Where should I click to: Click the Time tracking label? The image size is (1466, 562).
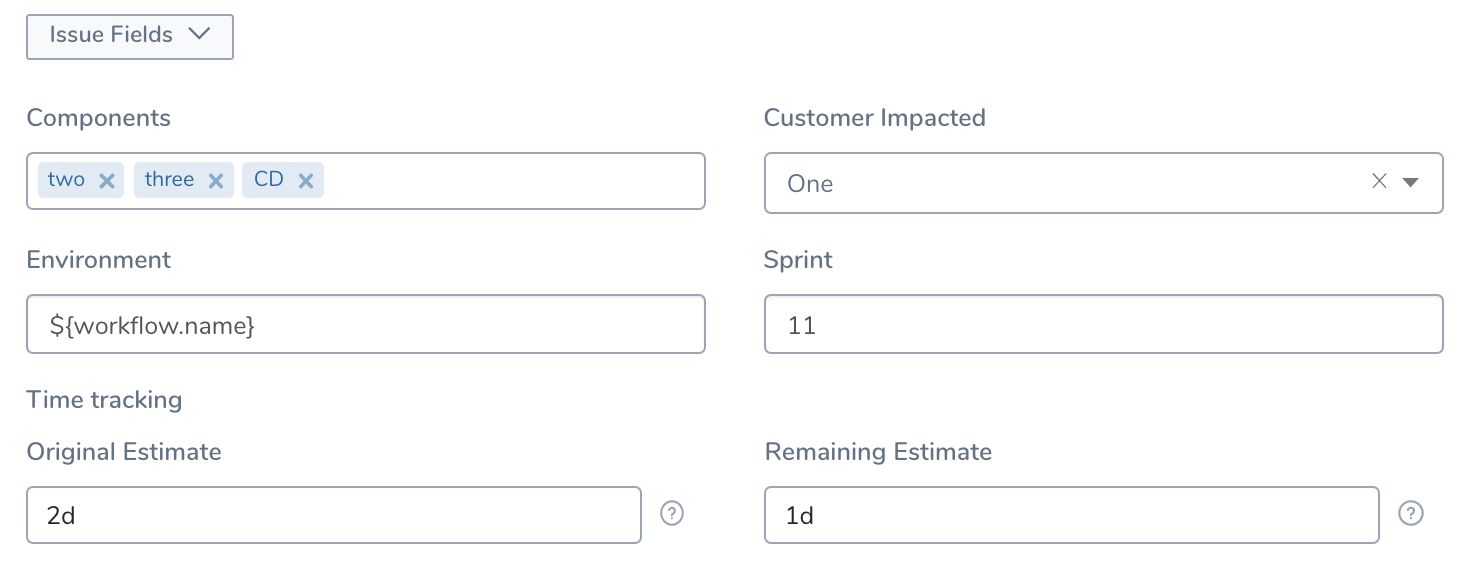pyautogui.click(x=104, y=400)
